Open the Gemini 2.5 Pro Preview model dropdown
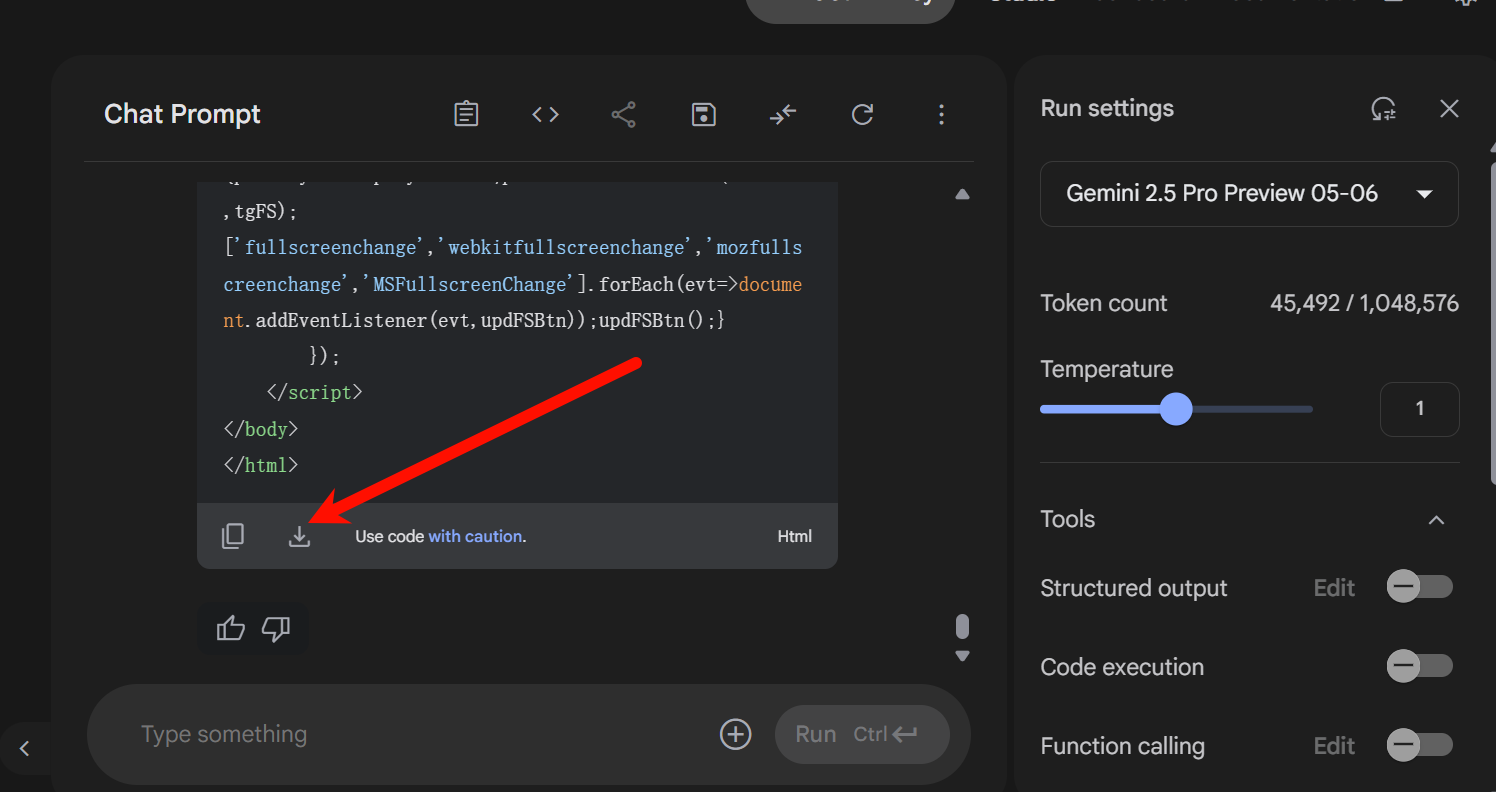This screenshot has width=1496, height=792. pyautogui.click(x=1249, y=194)
